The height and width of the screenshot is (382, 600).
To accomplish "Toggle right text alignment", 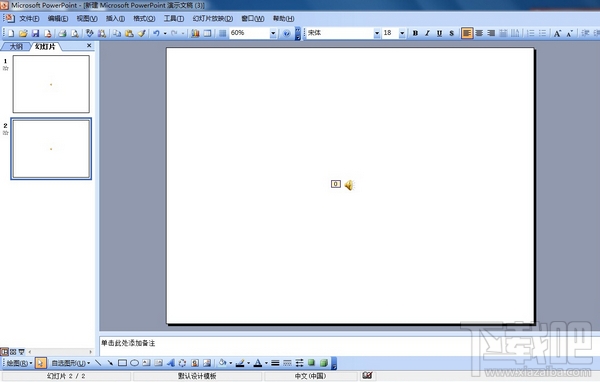I will (491, 33).
